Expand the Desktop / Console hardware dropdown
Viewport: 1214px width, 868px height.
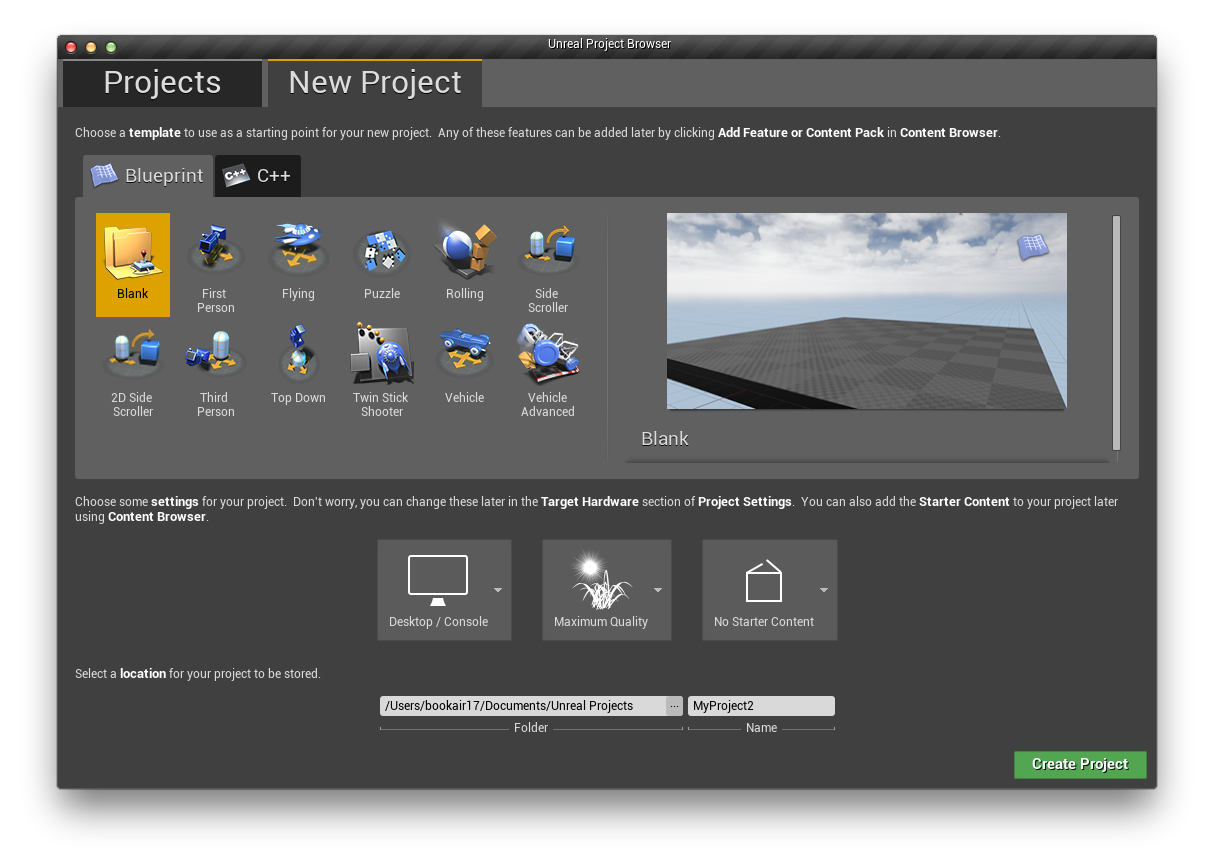point(497,590)
